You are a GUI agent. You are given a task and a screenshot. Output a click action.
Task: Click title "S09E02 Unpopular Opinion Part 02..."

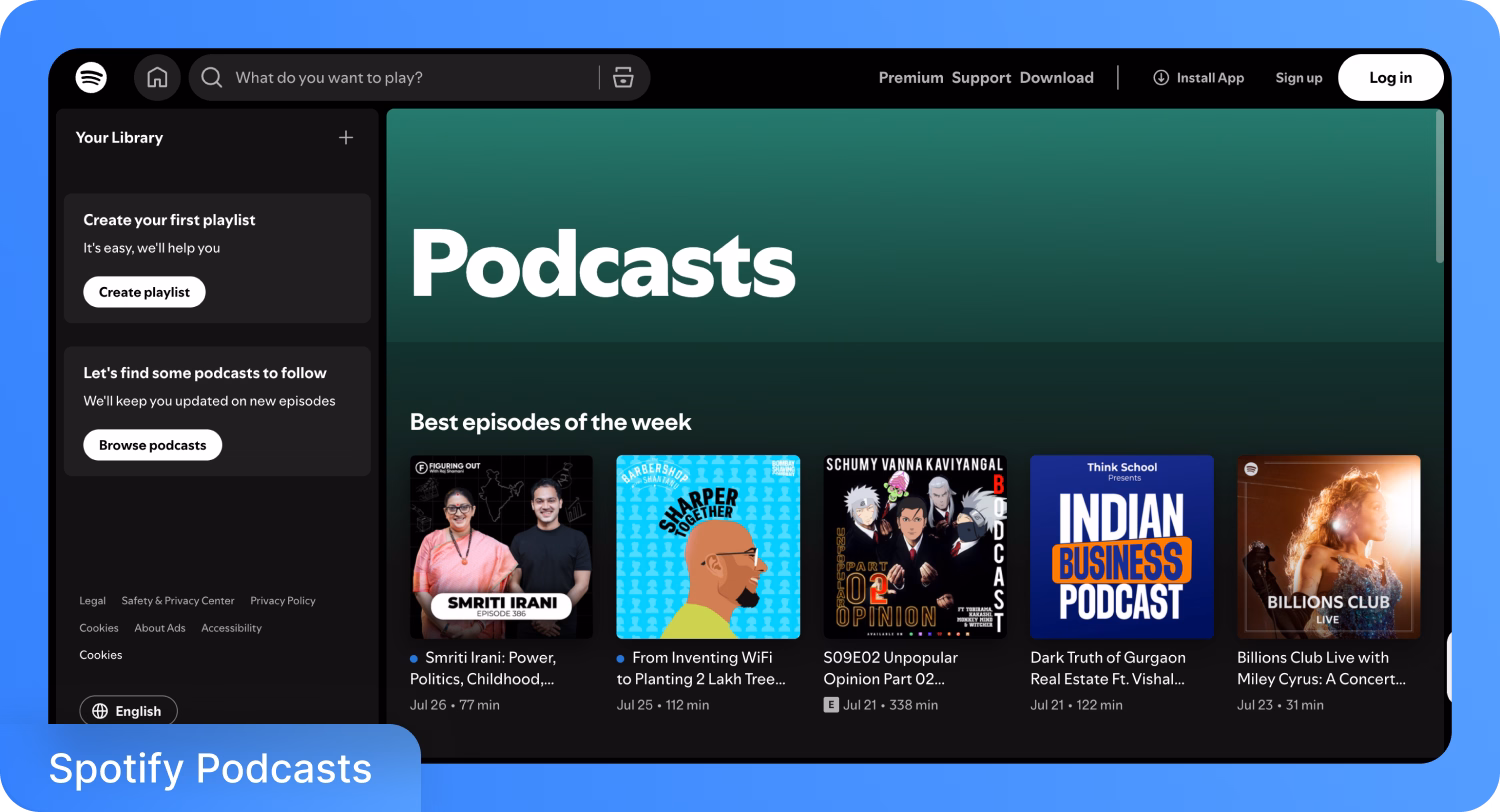click(890, 668)
